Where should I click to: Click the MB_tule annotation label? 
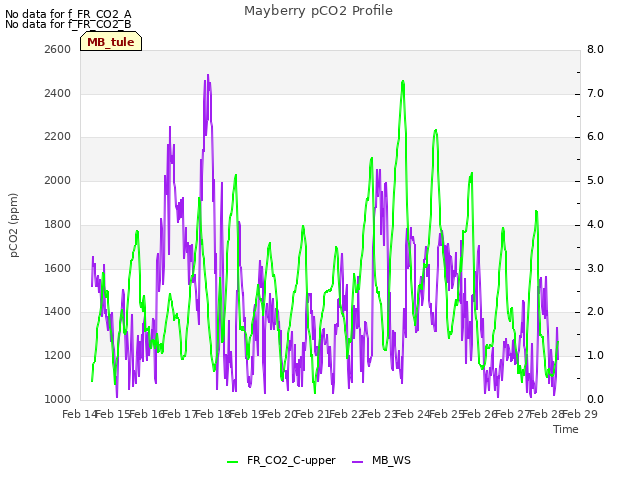111,42
